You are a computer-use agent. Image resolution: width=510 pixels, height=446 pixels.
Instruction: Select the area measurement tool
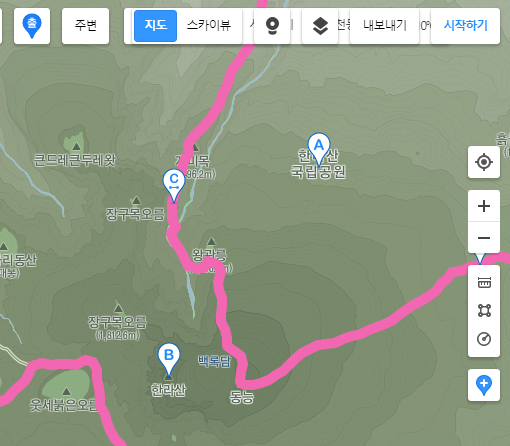point(484,310)
